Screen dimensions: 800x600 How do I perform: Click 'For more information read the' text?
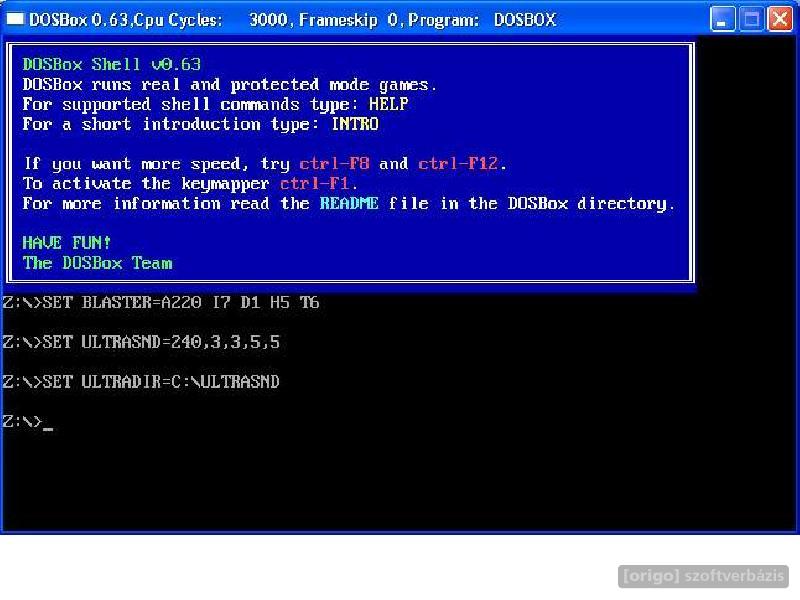click(x=166, y=204)
